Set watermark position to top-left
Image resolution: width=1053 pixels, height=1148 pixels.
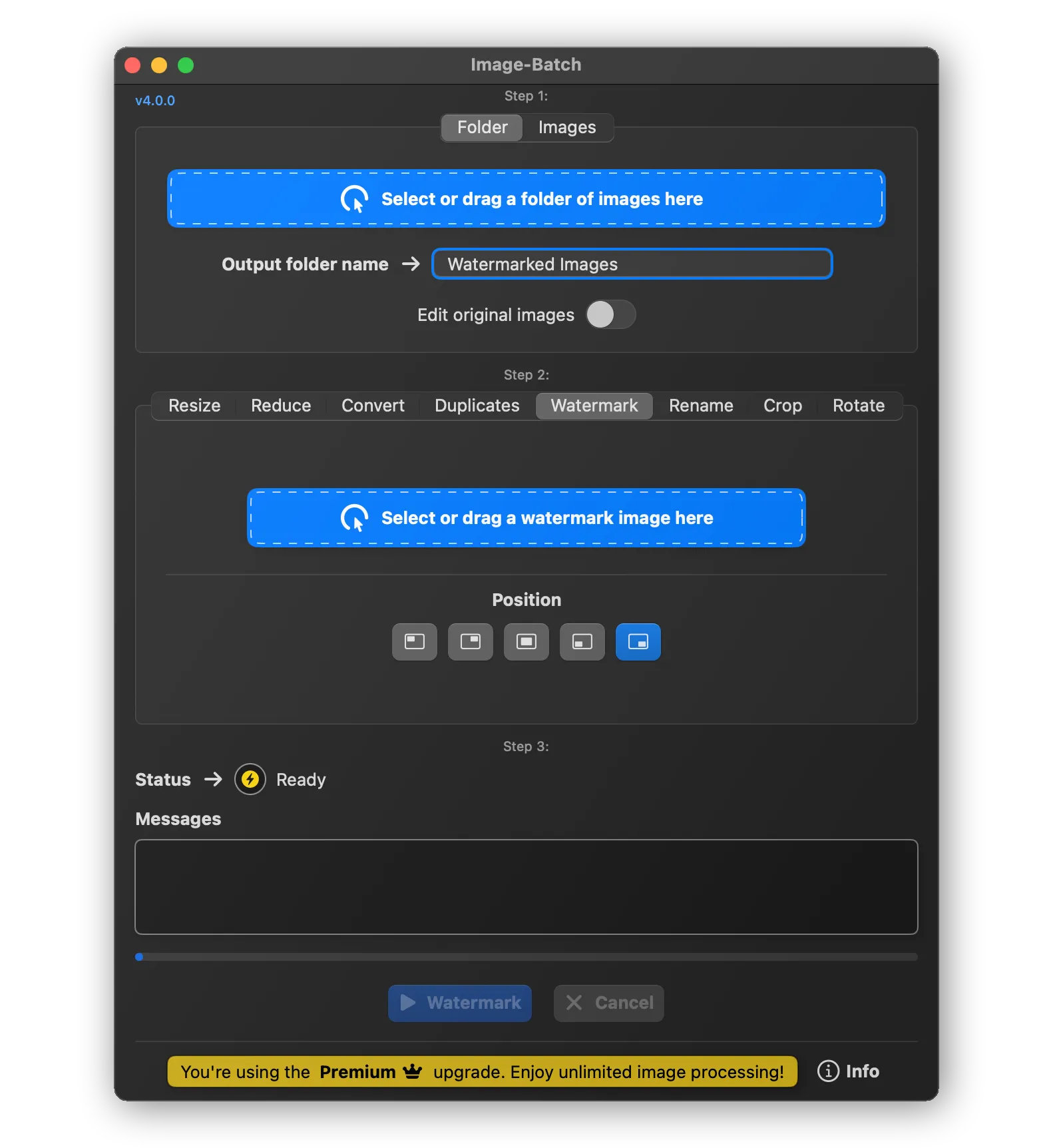coord(414,642)
